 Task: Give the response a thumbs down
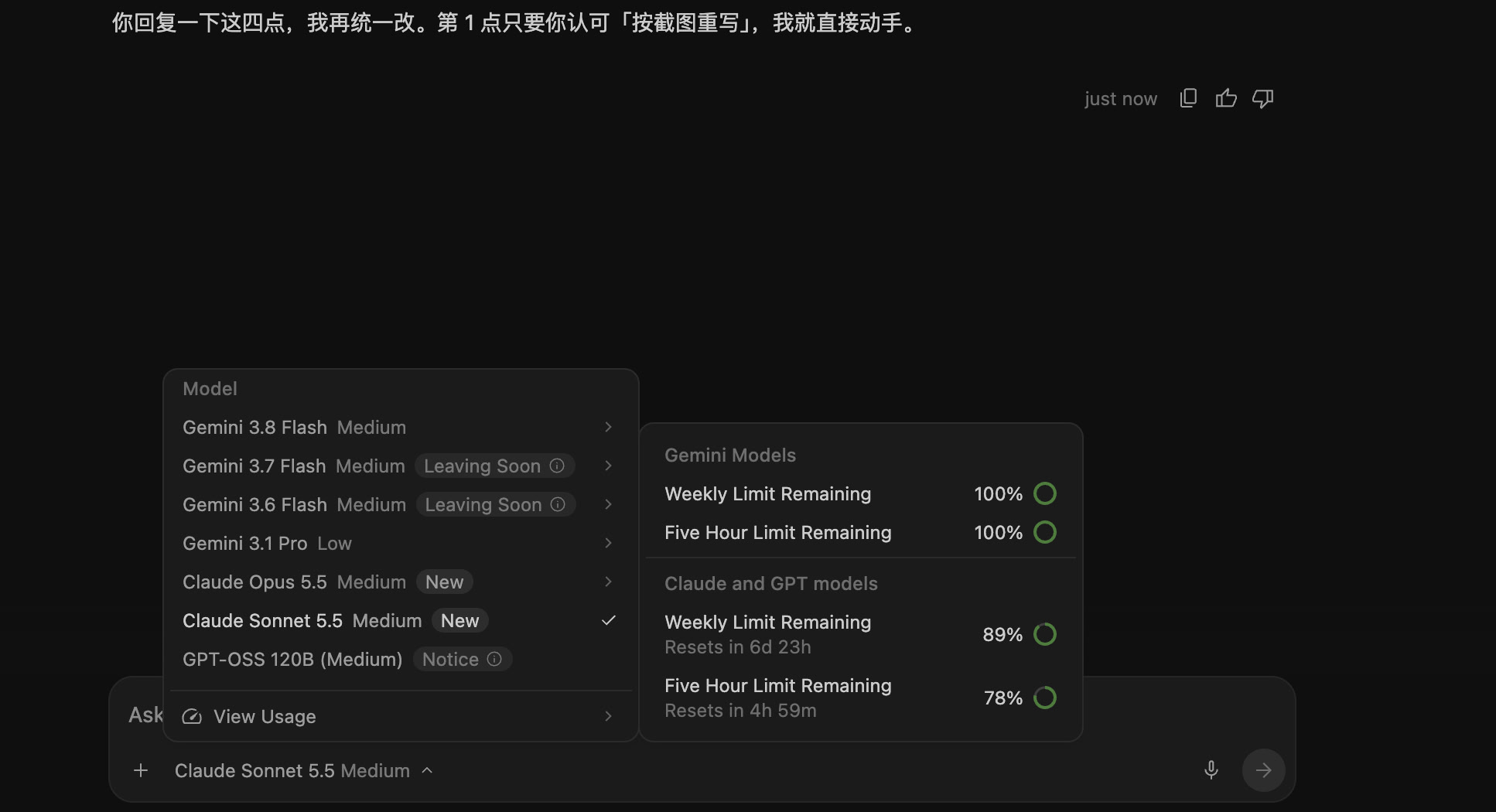[x=1263, y=98]
